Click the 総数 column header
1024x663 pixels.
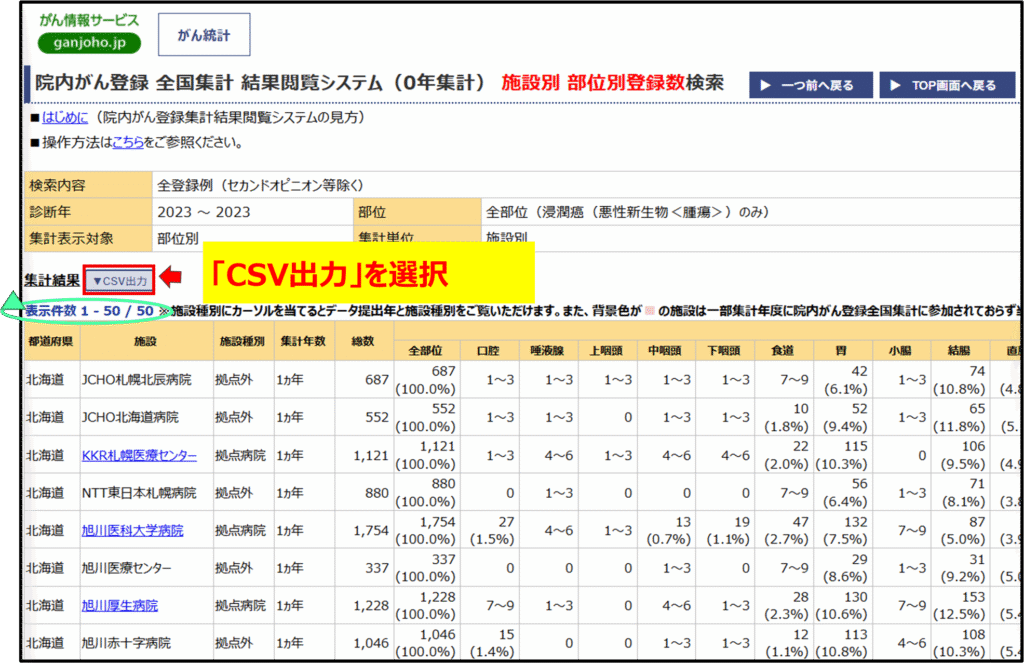[x=362, y=341]
